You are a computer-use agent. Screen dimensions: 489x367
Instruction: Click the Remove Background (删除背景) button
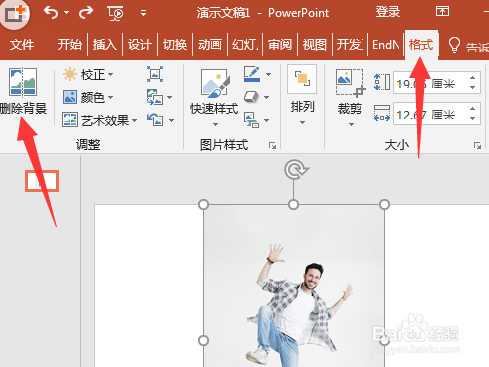23,91
